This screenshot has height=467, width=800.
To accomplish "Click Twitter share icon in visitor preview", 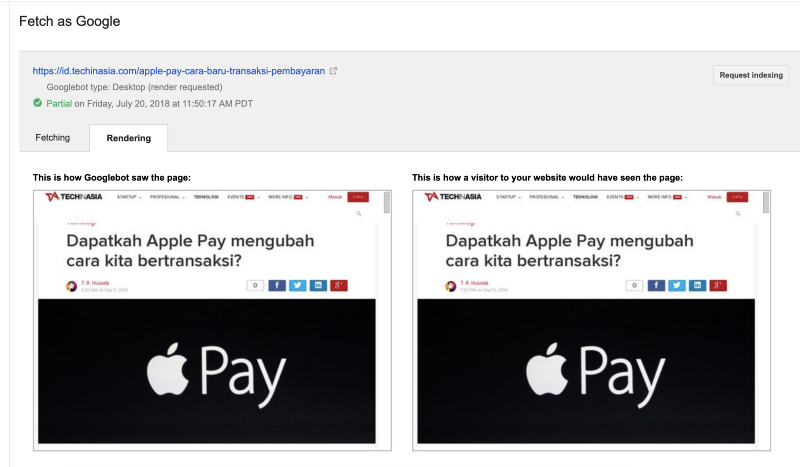I will tap(677, 285).
